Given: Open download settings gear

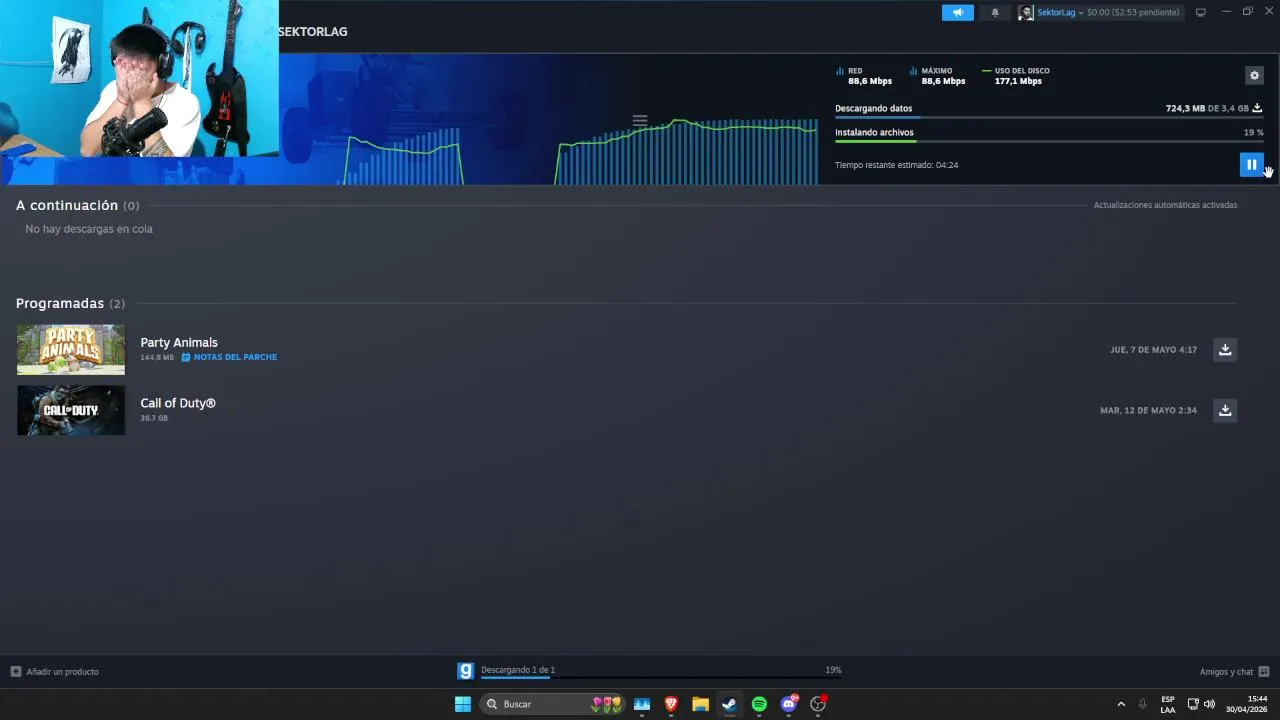Looking at the screenshot, I should coord(1254,75).
